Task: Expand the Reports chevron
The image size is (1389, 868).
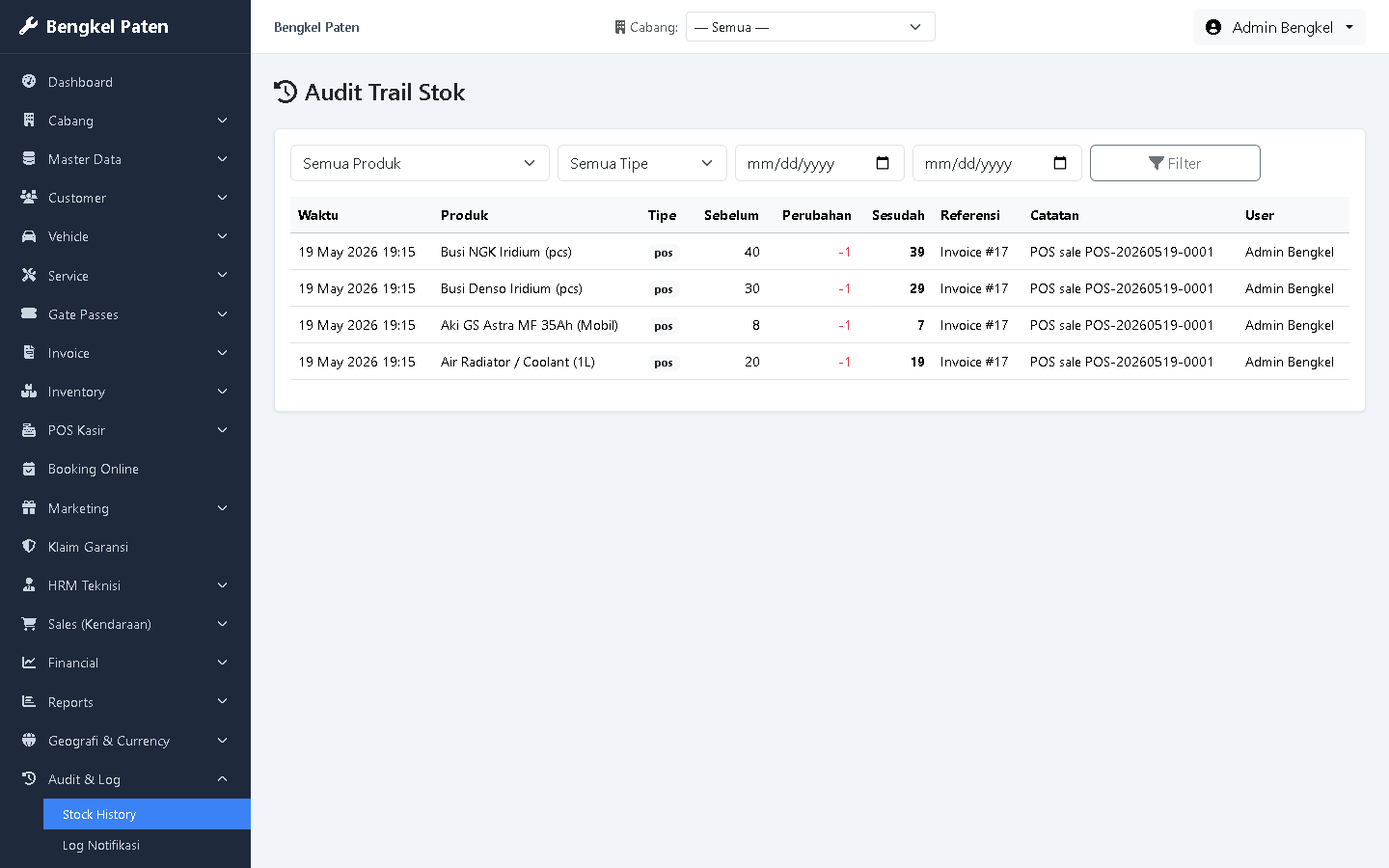Action: point(222,701)
